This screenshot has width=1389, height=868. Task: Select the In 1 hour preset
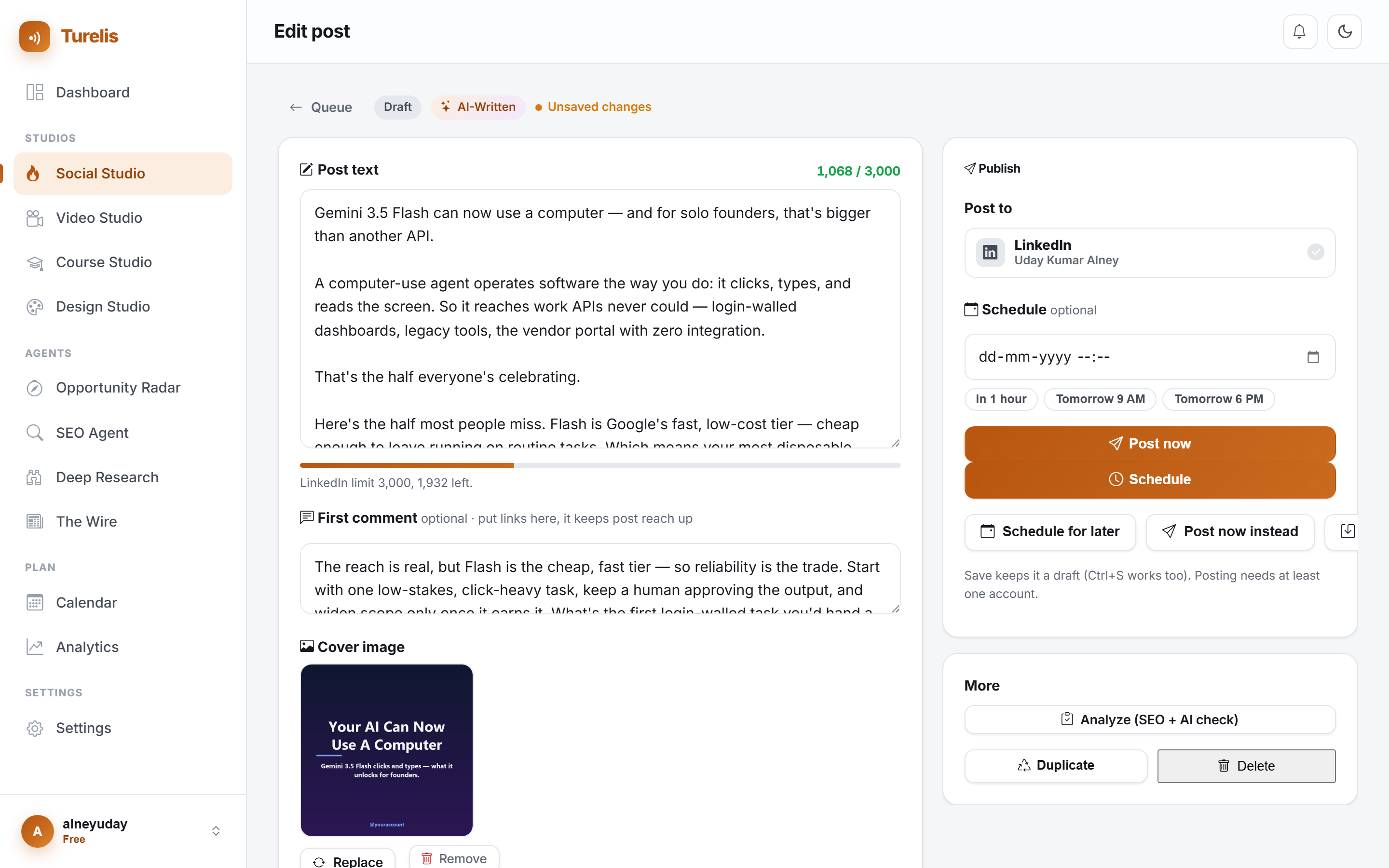[1001, 400]
